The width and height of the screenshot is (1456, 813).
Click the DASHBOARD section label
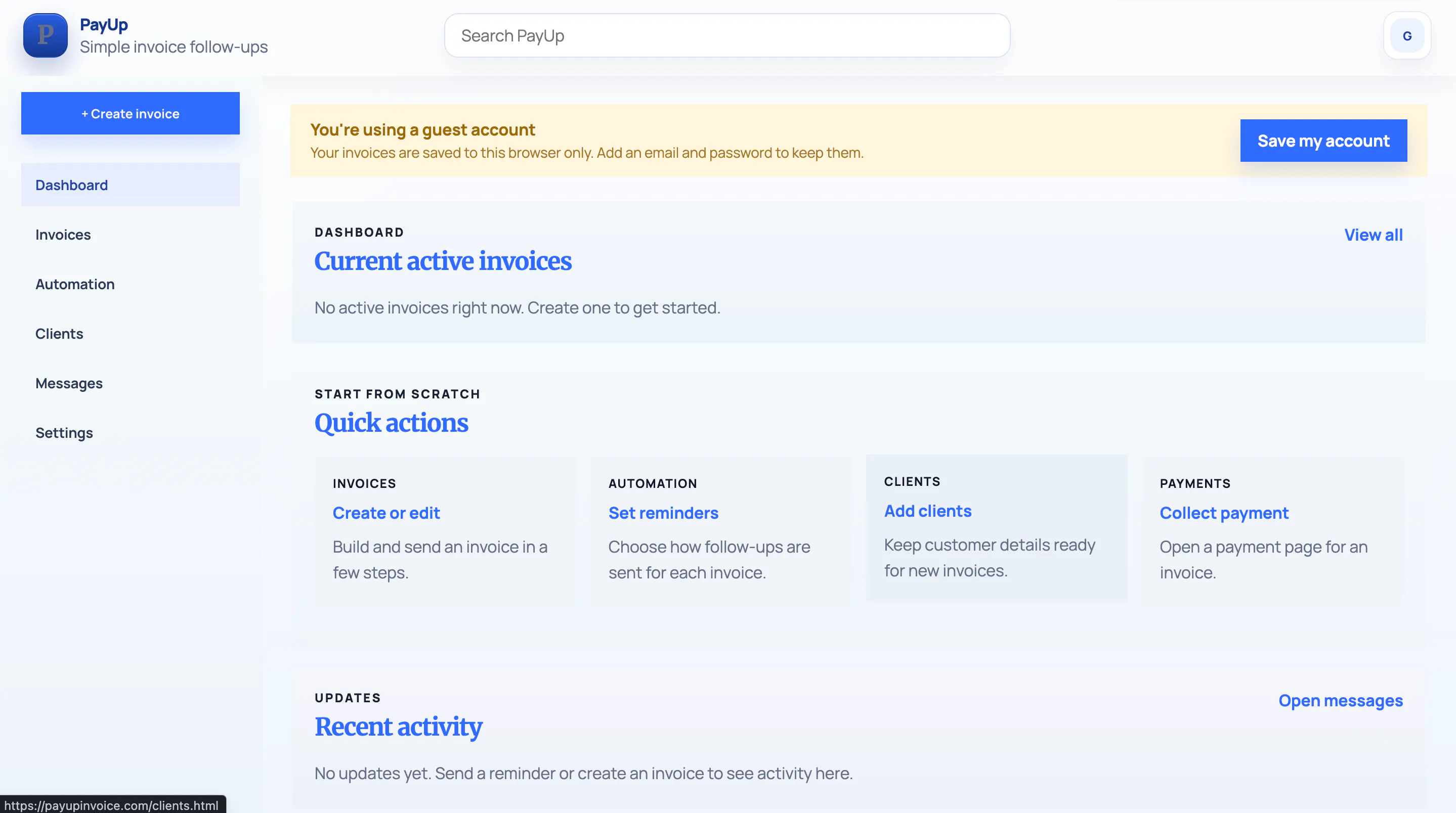pyautogui.click(x=359, y=232)
